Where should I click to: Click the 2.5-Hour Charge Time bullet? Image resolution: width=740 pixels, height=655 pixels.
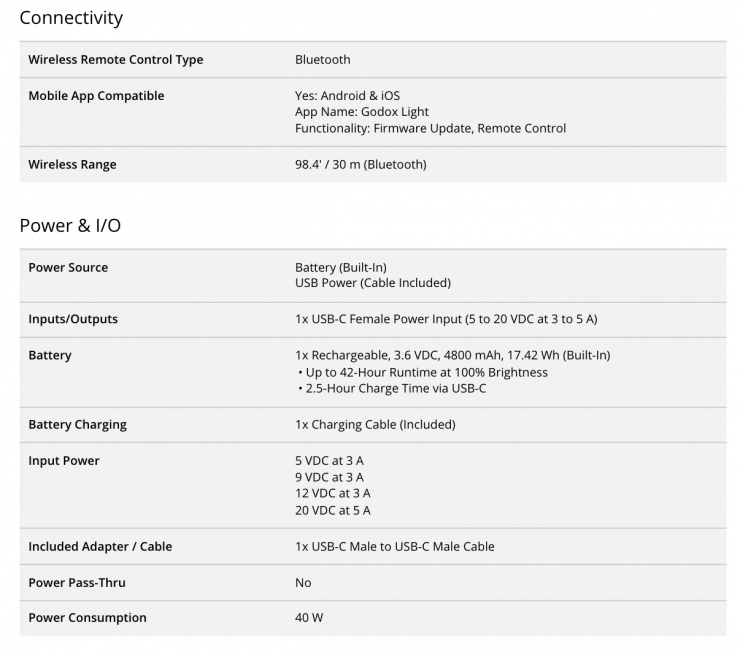[x=392, y=388]
